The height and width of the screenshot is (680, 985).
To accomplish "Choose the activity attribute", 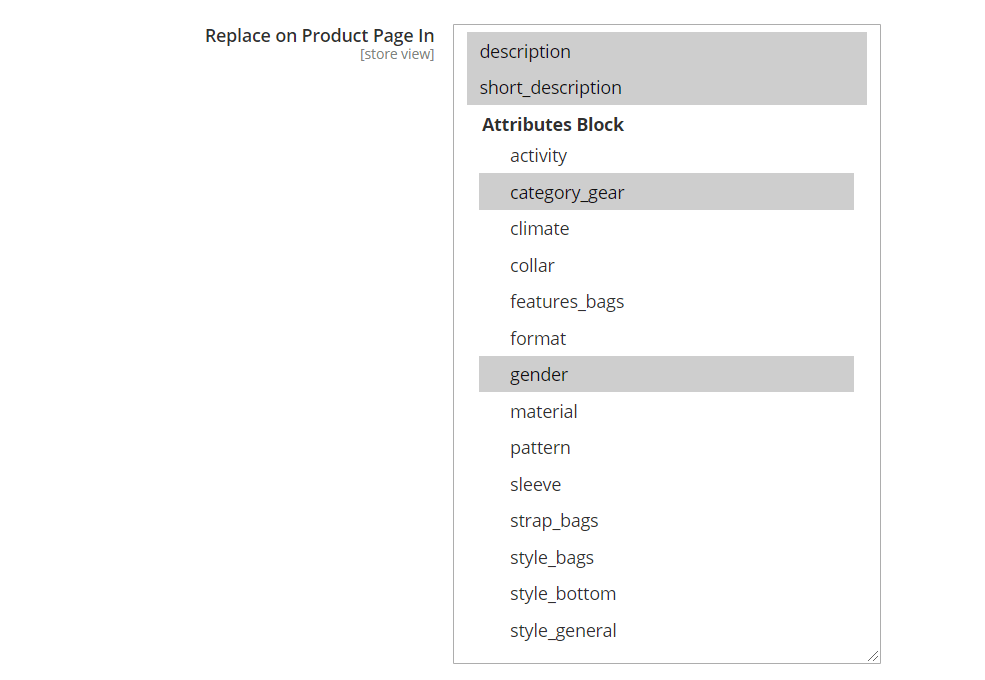I will point(538,156).
